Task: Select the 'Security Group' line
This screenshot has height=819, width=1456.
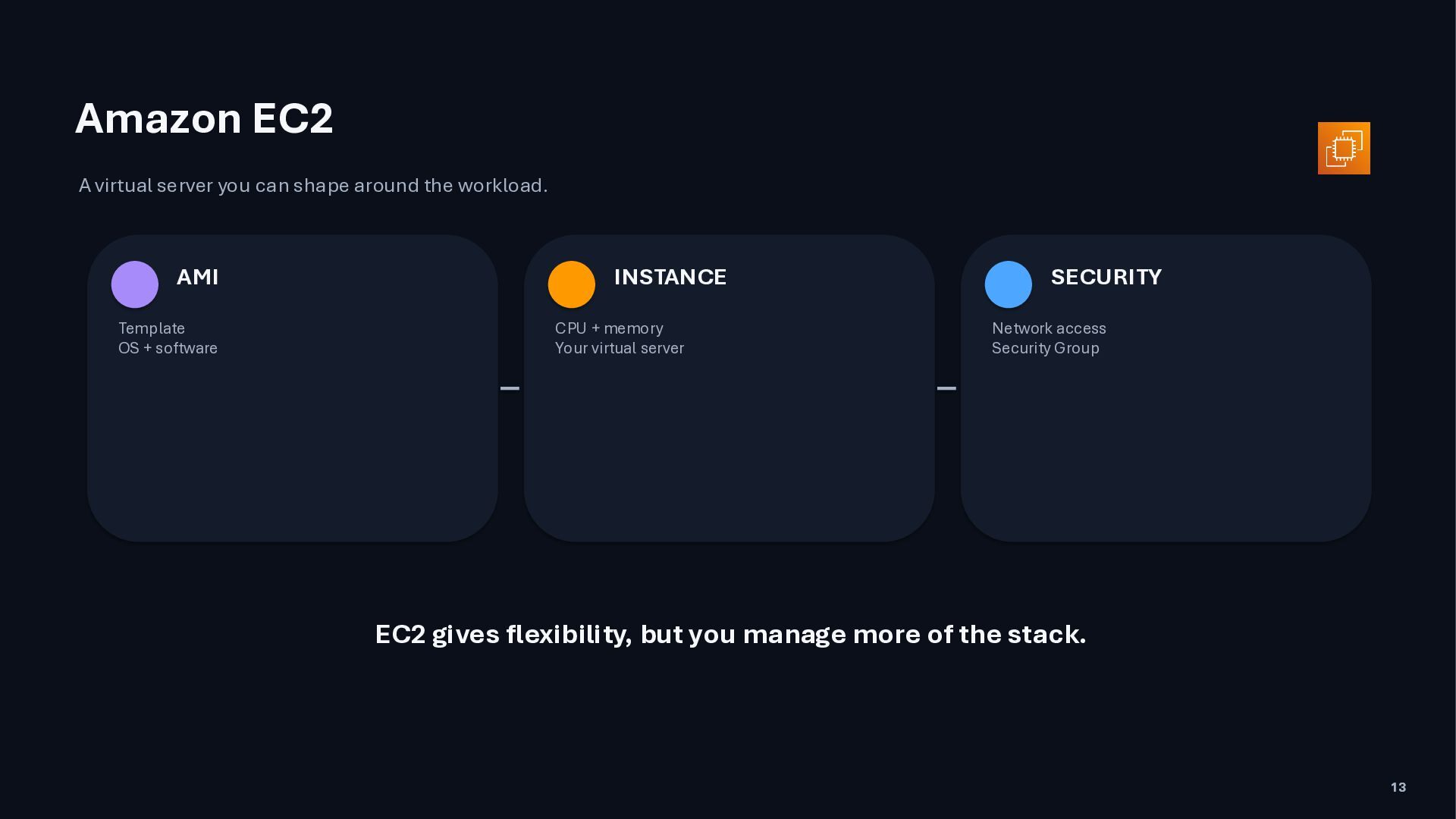Action: point(1046,348)
